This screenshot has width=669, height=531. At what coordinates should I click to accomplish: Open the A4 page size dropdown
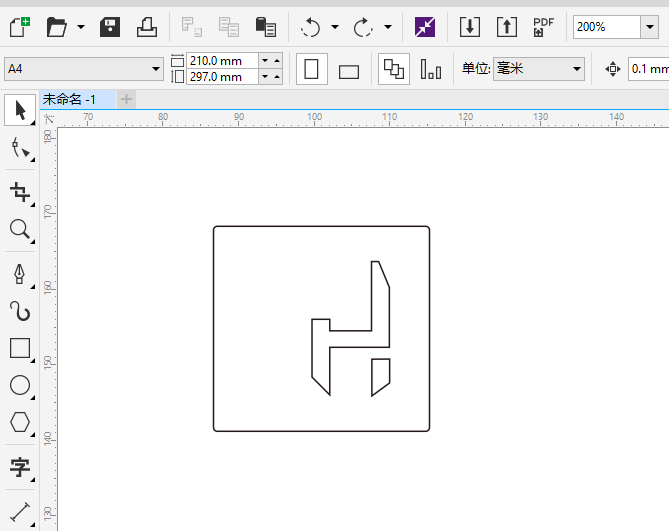(x=156, y=69)
